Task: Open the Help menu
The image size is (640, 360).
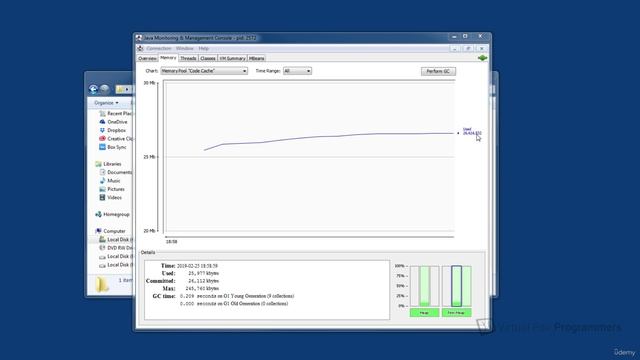Action: pos(203,48)
